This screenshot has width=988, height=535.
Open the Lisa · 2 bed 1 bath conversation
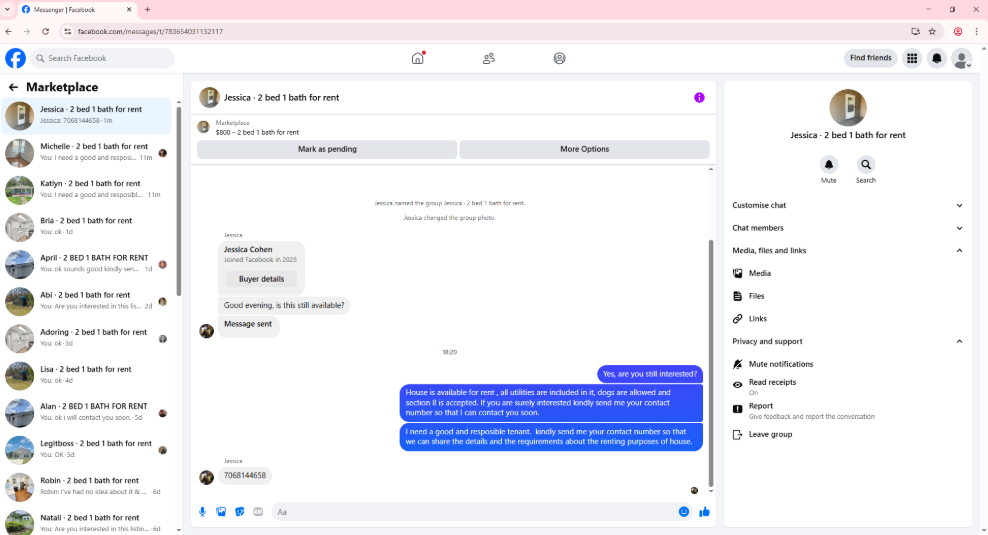[87, 376]
